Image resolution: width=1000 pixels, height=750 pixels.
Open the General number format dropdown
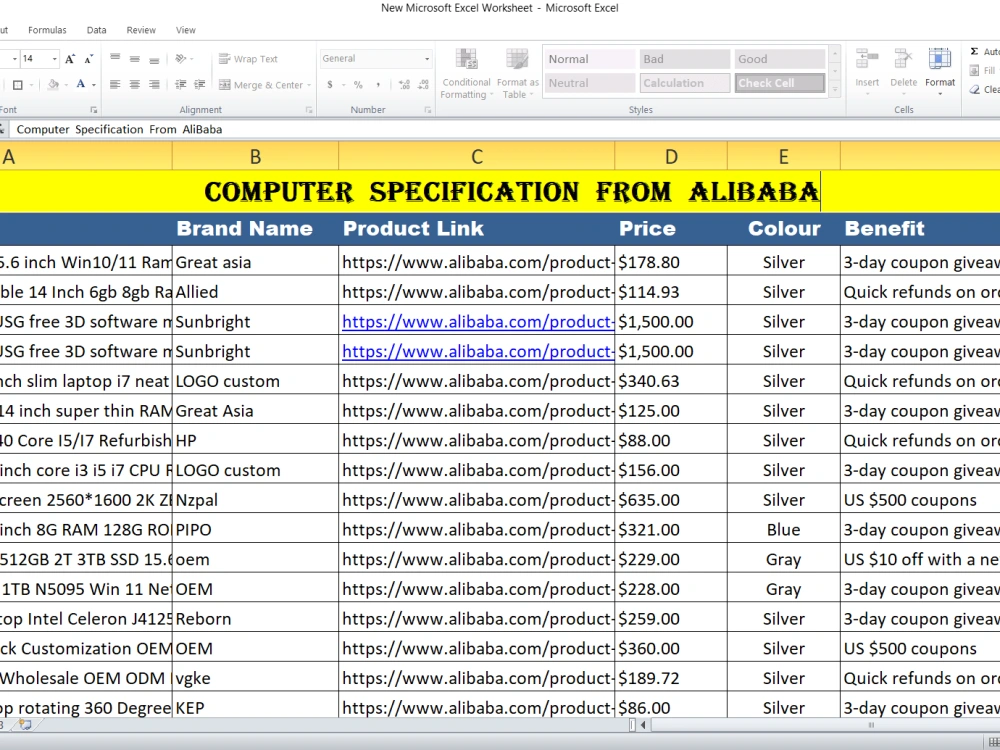pos(427,59)
